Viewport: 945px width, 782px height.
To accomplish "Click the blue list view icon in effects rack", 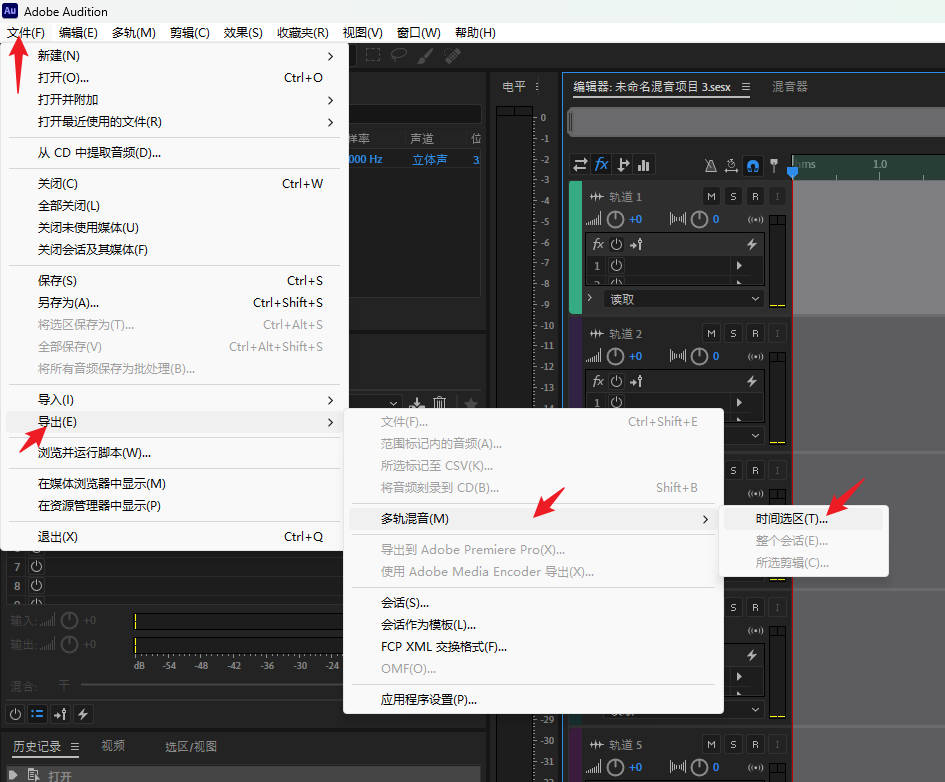I will click(x=37, y=714).
